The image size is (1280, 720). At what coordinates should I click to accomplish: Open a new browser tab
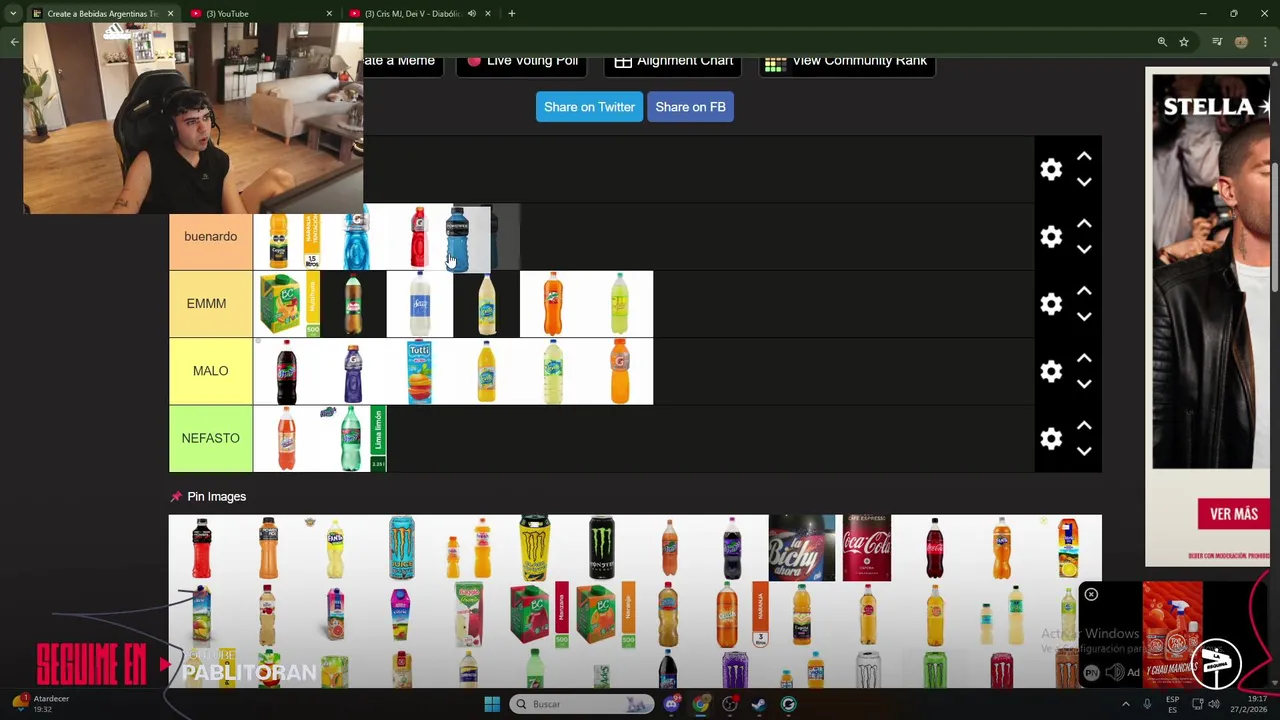click(511, 14)
